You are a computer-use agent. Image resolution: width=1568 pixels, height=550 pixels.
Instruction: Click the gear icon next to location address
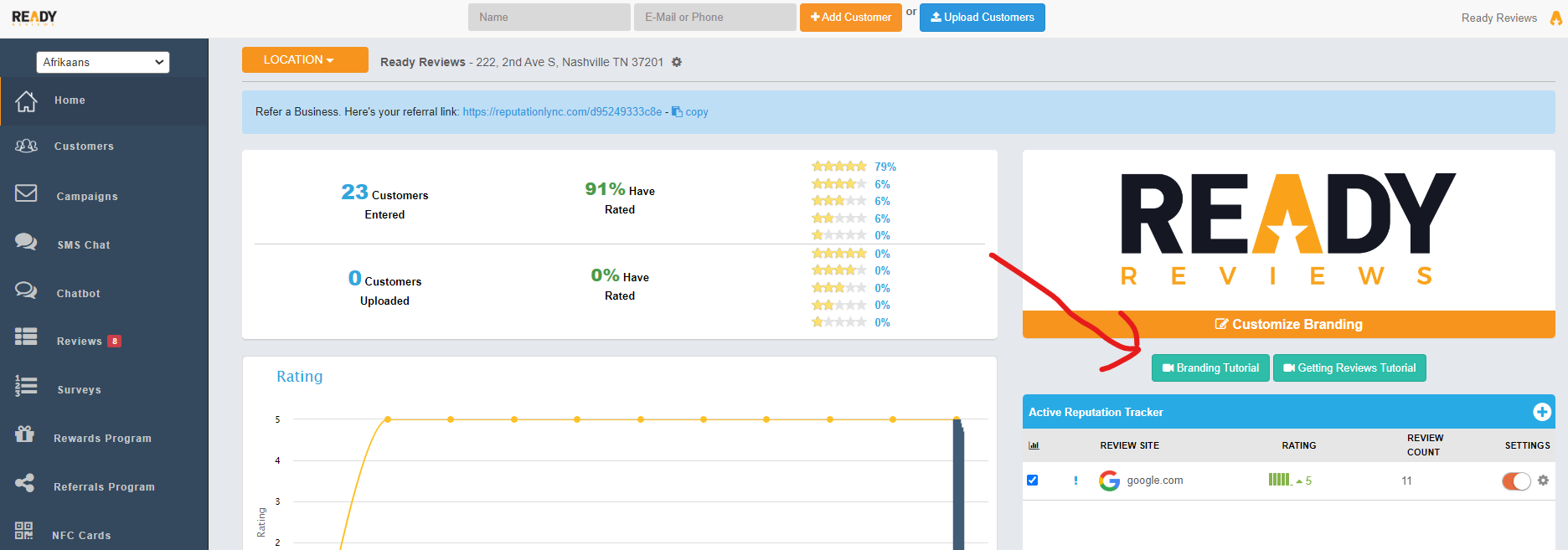[x=677, y=62]
